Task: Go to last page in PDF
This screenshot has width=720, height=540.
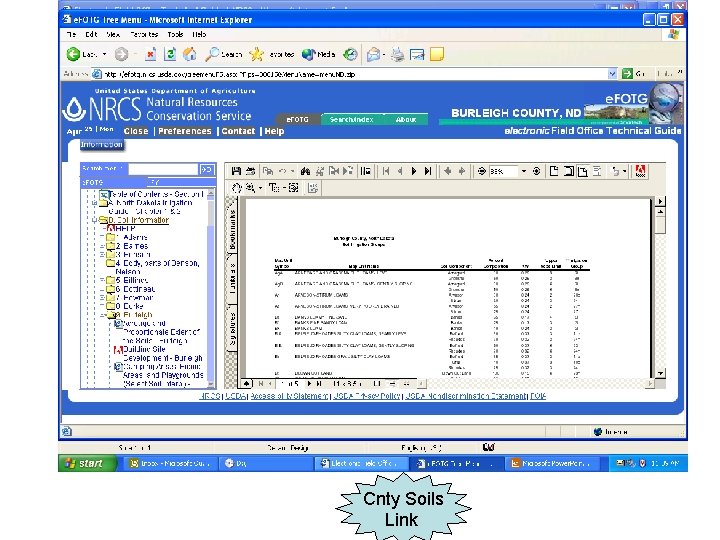Action: pos(428,171)
